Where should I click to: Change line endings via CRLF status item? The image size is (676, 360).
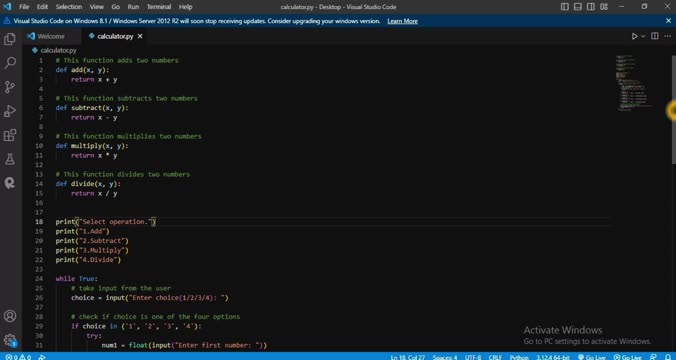tap(495, 357)
